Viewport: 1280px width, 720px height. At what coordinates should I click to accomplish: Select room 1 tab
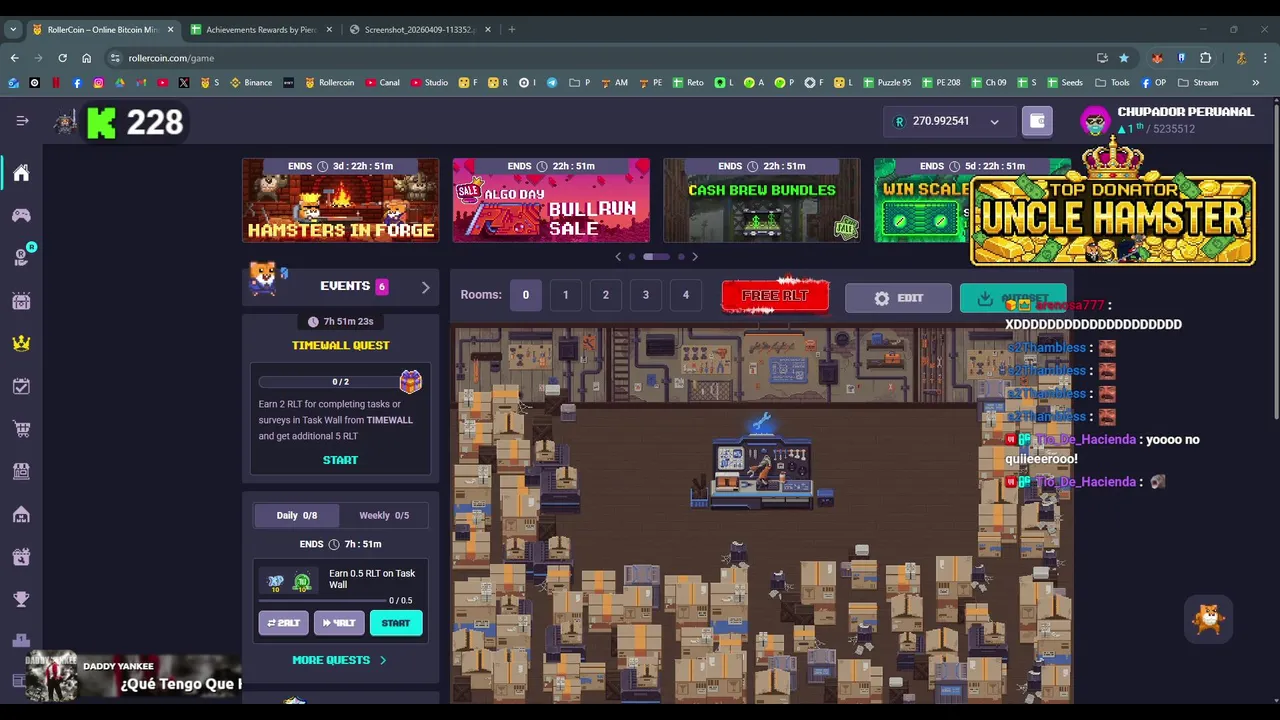tap(565, 295)
